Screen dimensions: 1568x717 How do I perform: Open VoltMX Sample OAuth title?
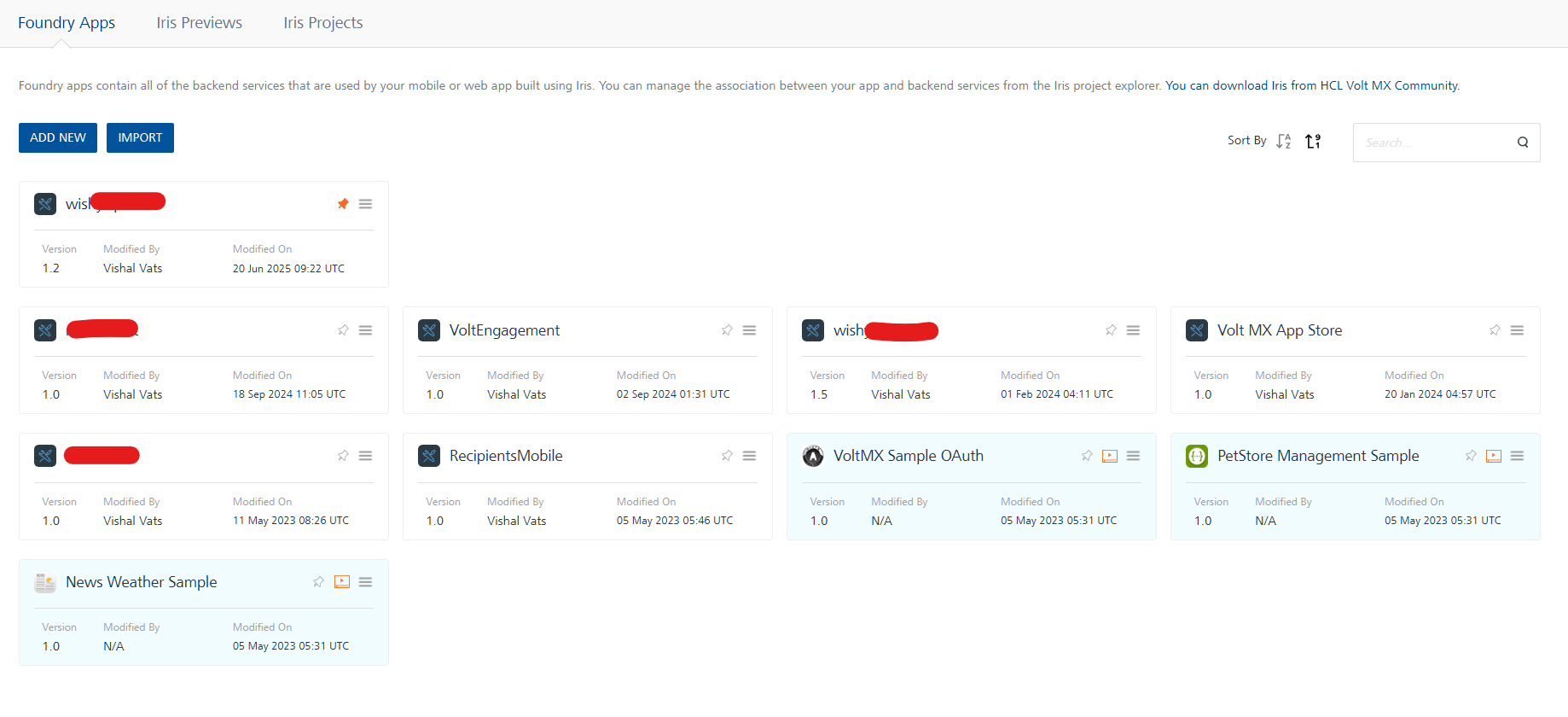pos(909,456)
